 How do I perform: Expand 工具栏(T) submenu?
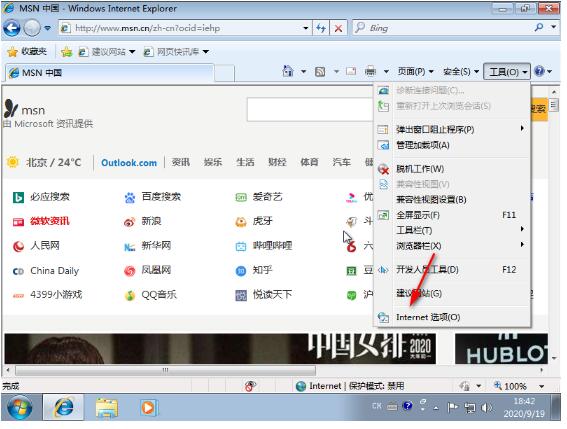pyautogui.click(x=452, y=230)
